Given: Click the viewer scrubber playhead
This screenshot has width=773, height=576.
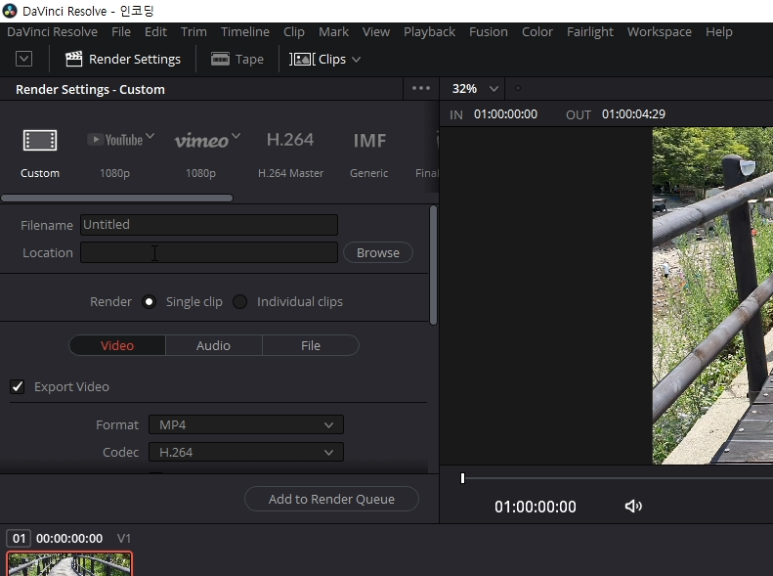Looking at the screenshot, I should [462, 478].
